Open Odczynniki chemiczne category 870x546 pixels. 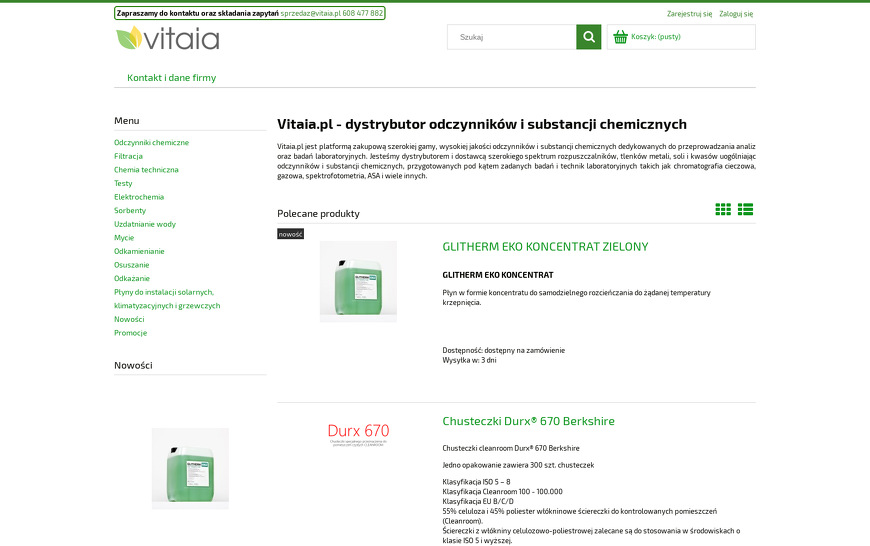[x=151, y=143]
